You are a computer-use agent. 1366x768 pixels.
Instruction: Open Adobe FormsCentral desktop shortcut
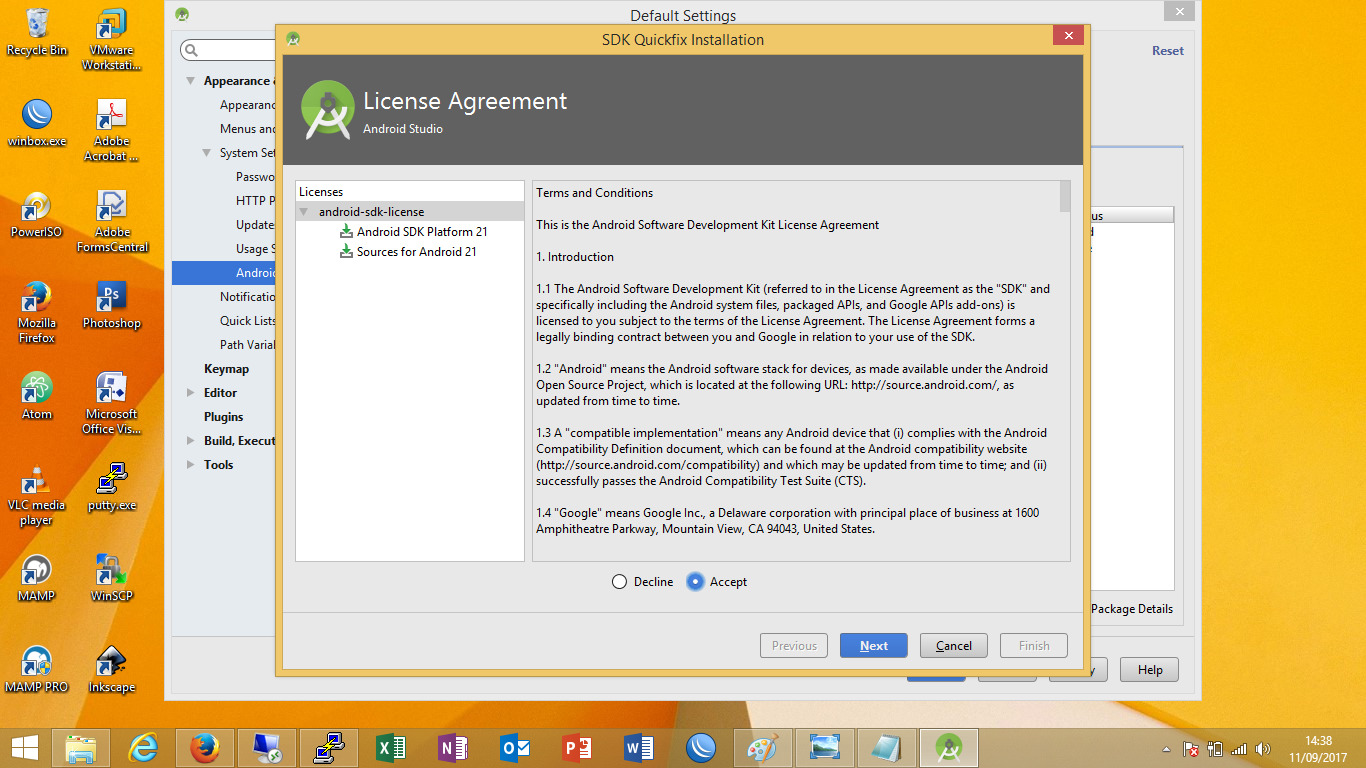112,221
